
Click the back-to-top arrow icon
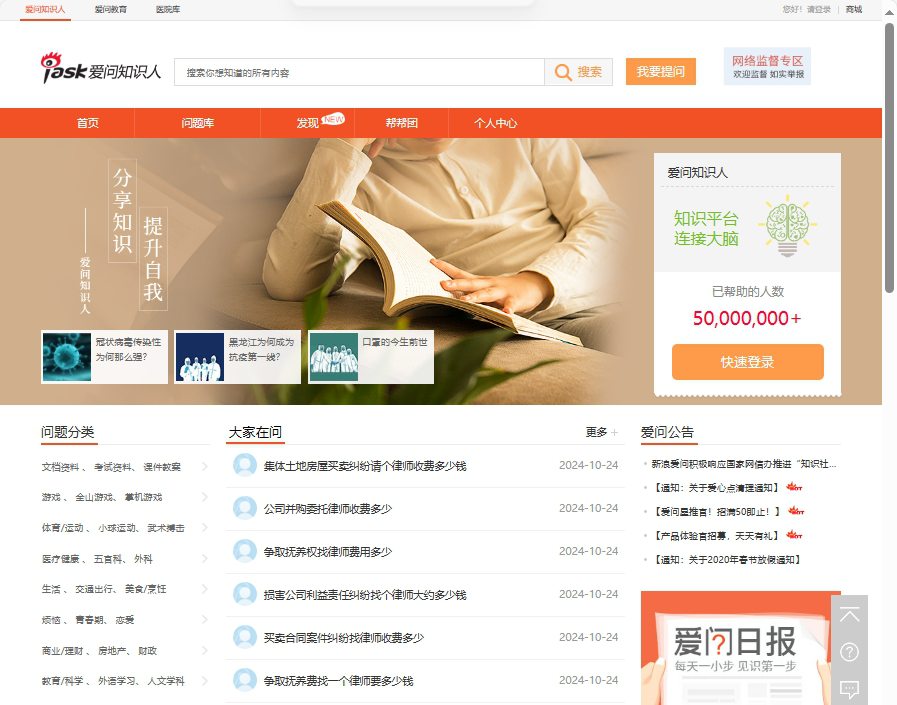(x=849, y=615)
